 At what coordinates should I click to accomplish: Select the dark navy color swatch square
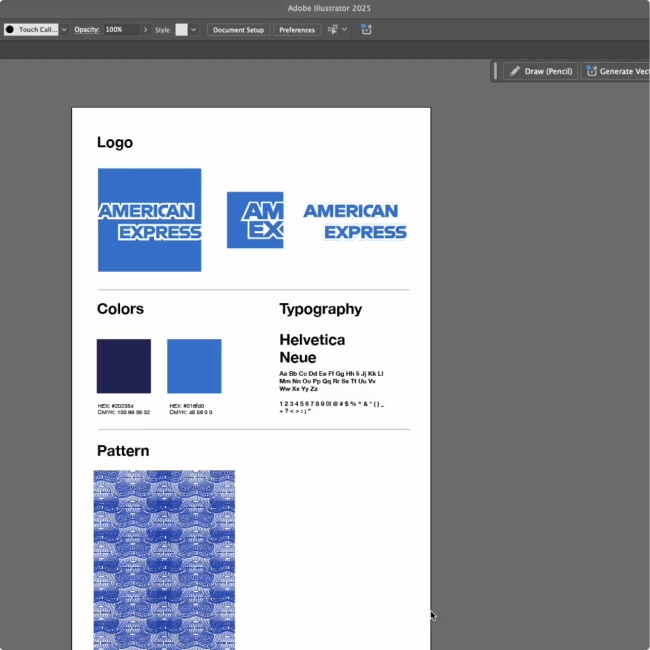pyautogui.click(x=124, y=366)
